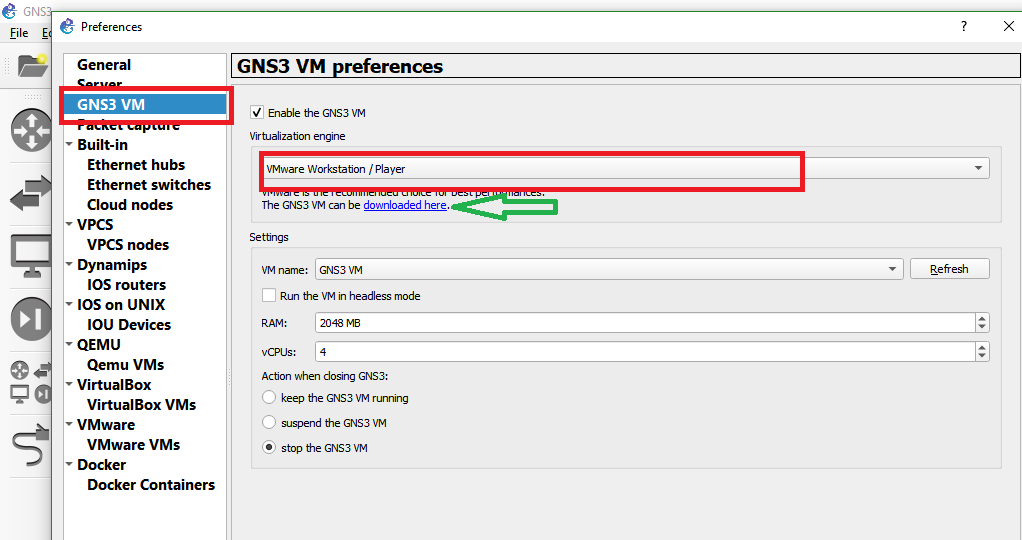This screenshot has height=540, width=1022.
Task: Select GNS3 VM preferences entry
Action: pos(145,104)
